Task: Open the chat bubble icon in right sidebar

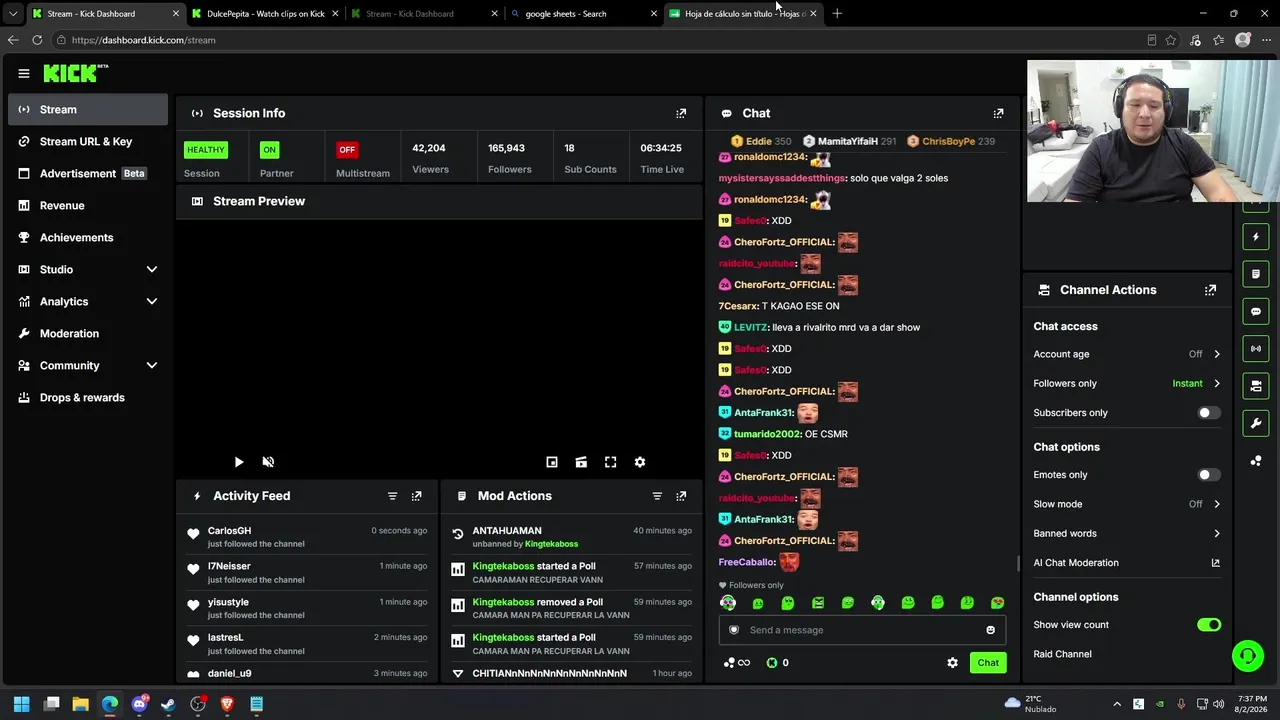Action: click(1256, 311)
